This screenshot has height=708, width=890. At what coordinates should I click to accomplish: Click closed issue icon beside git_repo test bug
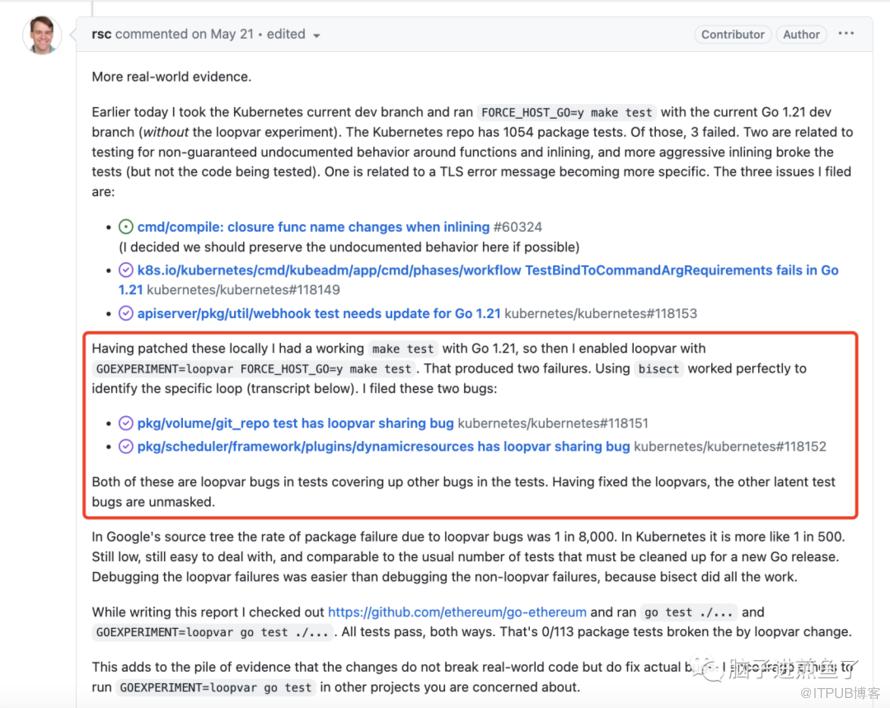[x=125, y=423]
